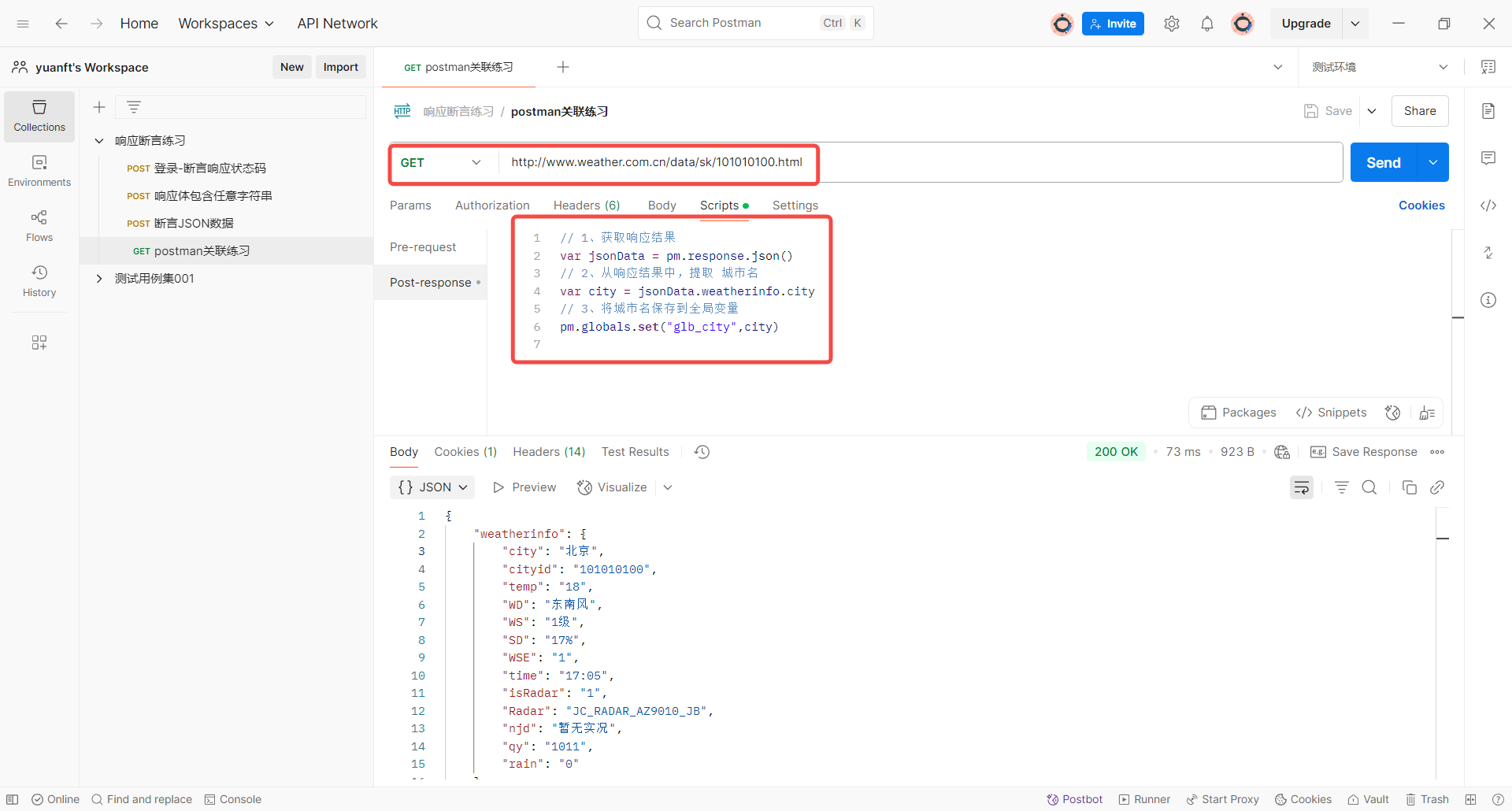
Task: Open the request info icon in right sidebar
Action: [x=1488, y=300]
